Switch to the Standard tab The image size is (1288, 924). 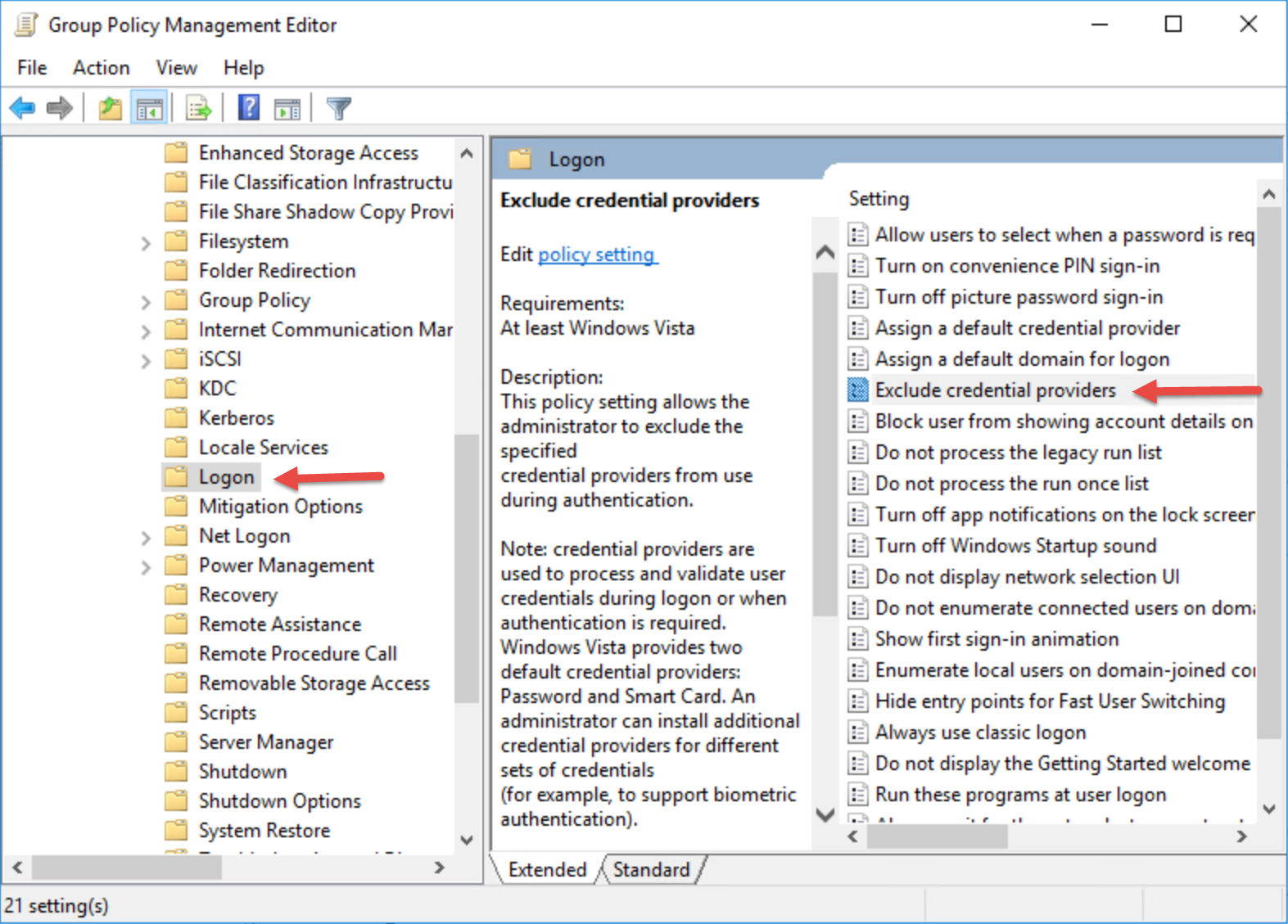[651, 869]
